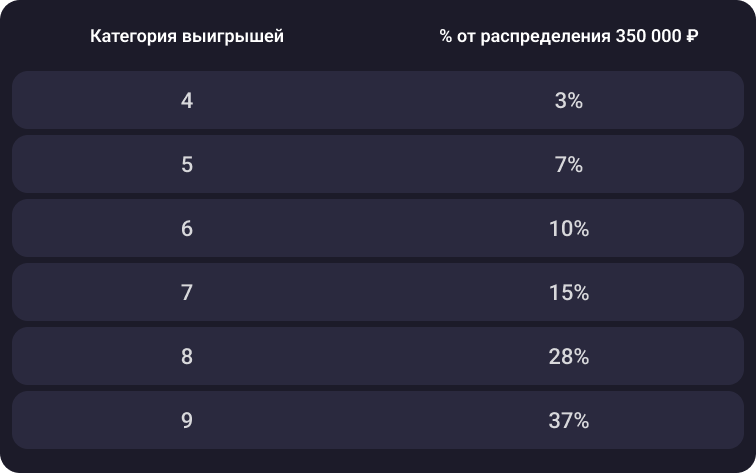The height and width of the screenshot is (473, 756).
Task: Click the leading "%" sign in the header
Action: pos(446,37)
